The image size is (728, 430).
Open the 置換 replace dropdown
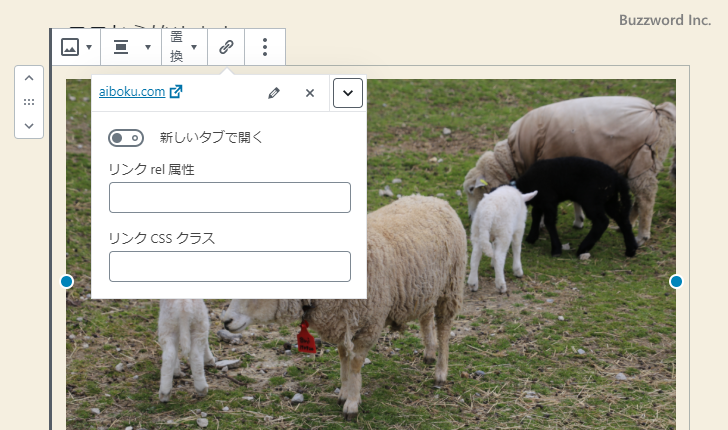184,47
